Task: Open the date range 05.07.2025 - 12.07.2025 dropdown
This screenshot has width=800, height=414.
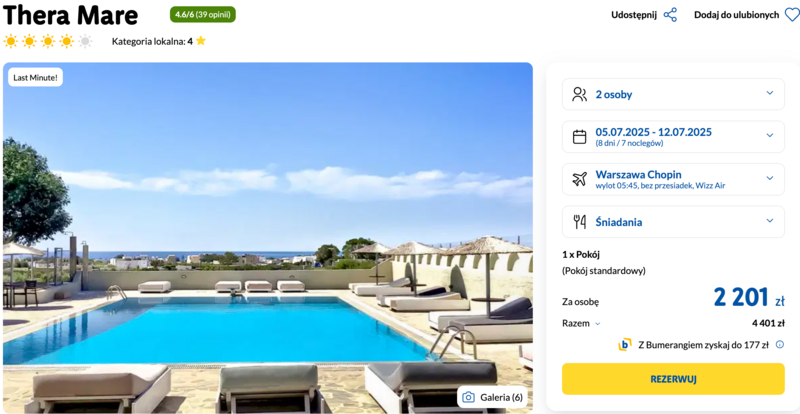Action: 673,136
